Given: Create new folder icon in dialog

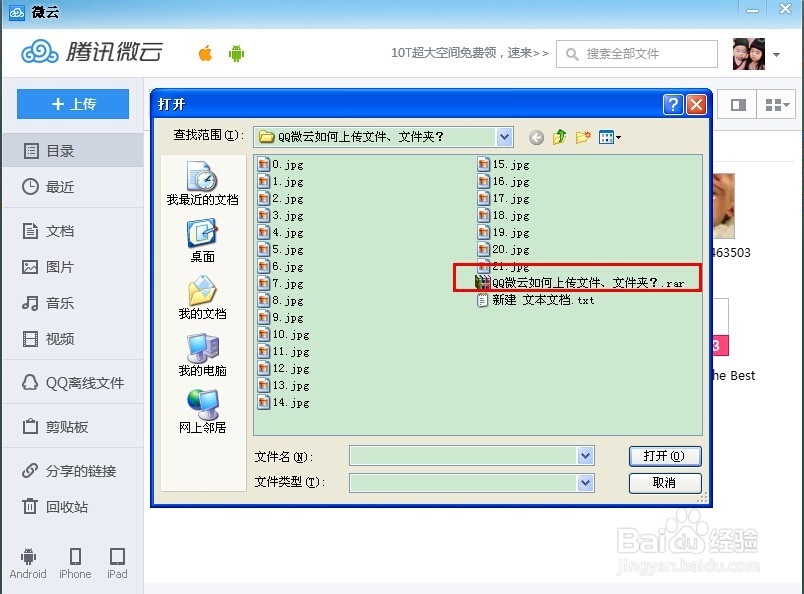Looking at the screenshot, I should click(x=583, y=137).
